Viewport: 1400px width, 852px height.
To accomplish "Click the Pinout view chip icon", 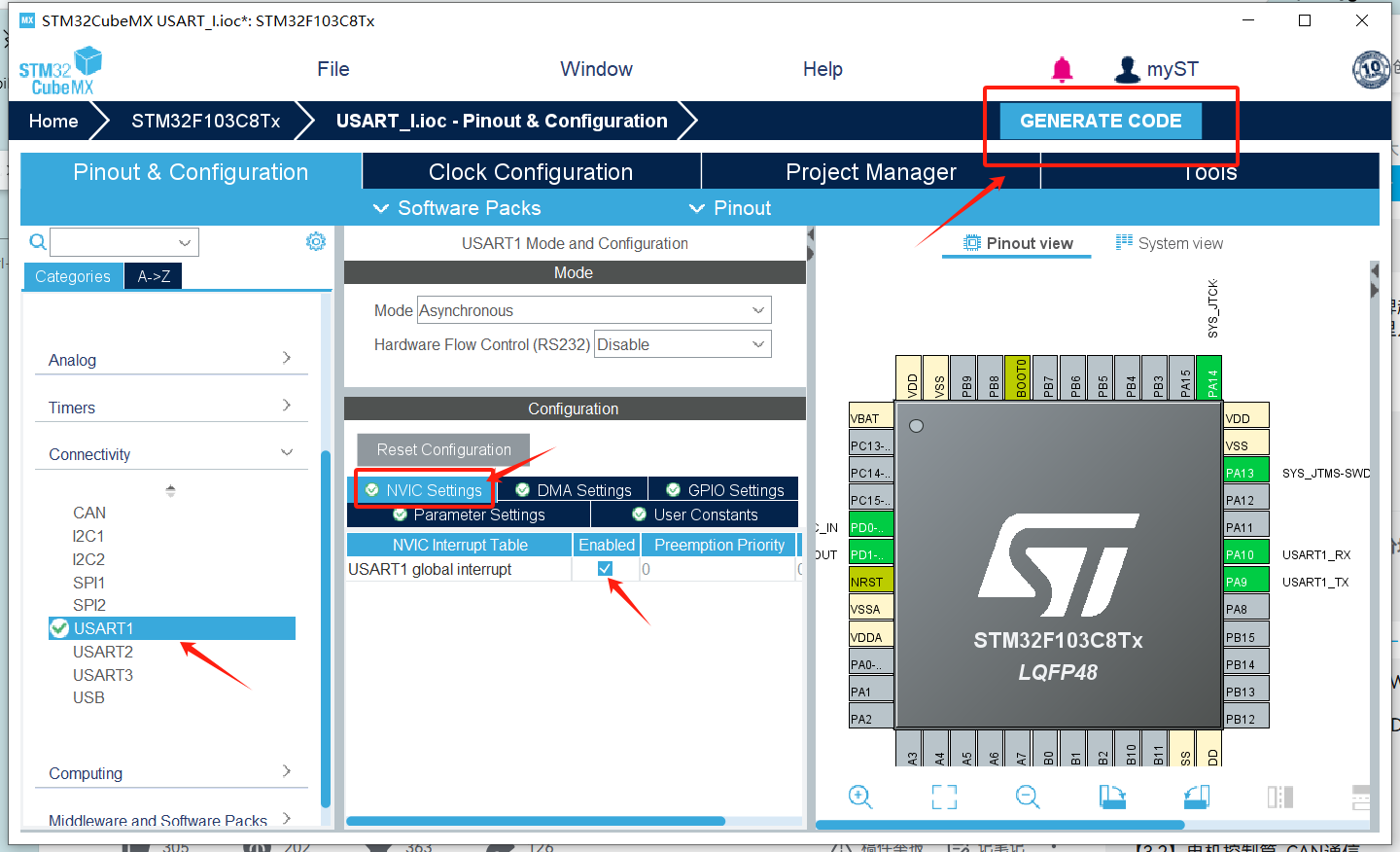I will pyautogui.click(x=972, y=243).
